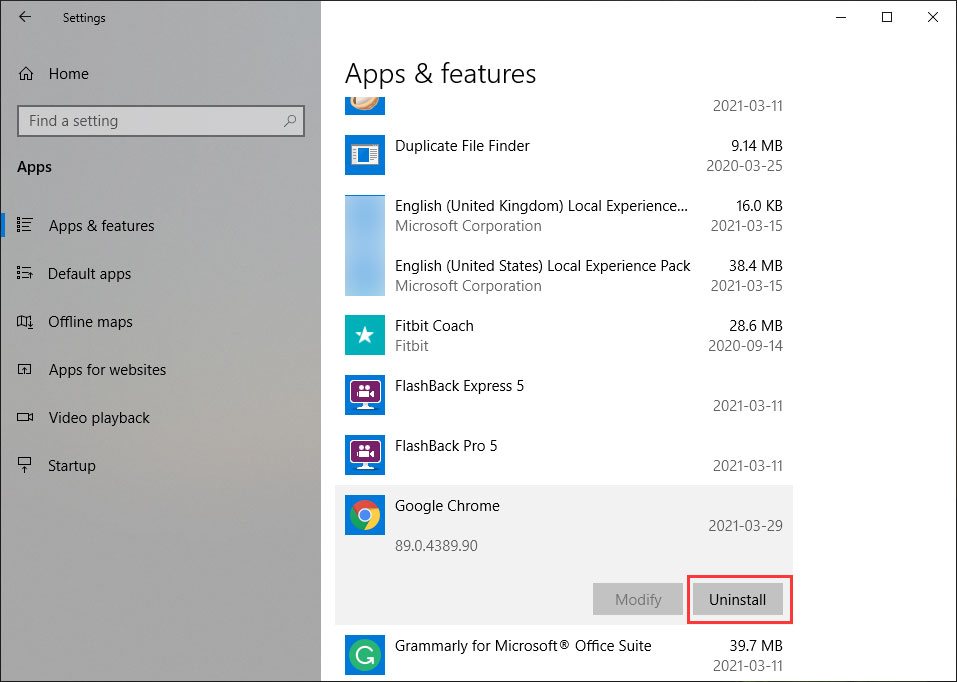Select Duplicate File Finder app name
The height and width of the screenshot is (682, 957).
[x=462, y=146]
